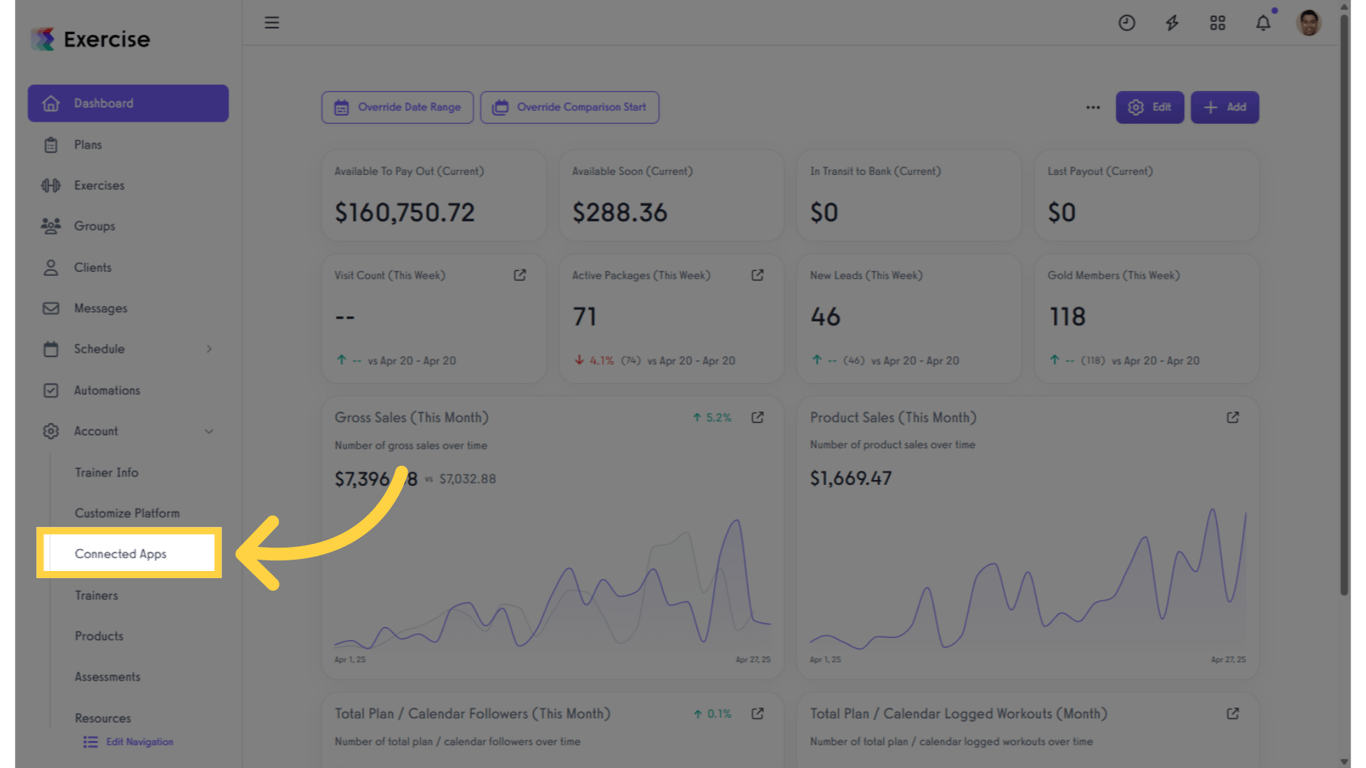Open the user profile avatar
The height and width of the screenshot is (768, 1366).
[x=1309, y=23]
